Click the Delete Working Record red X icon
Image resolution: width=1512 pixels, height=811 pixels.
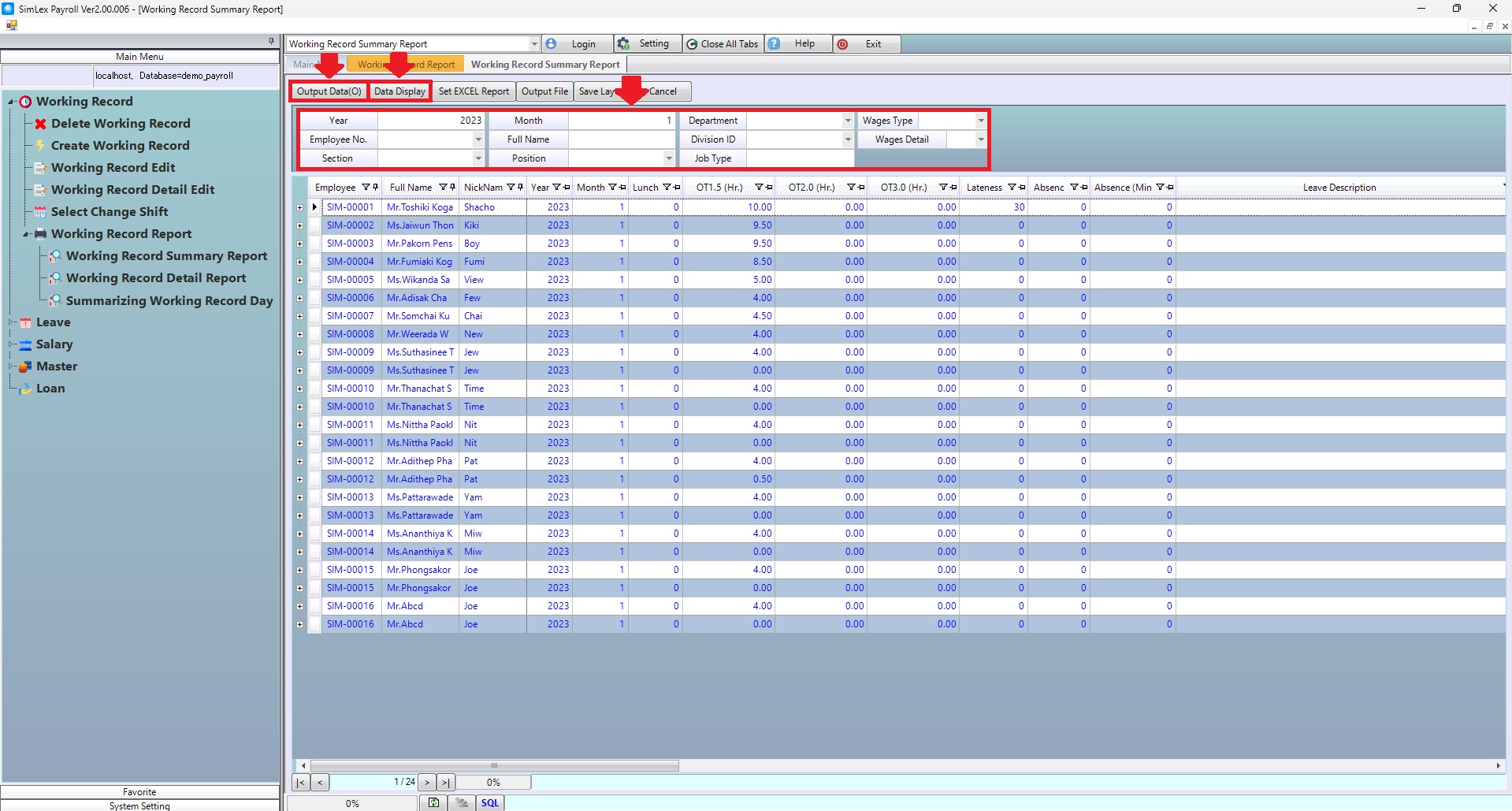click(x=40, y=124)
